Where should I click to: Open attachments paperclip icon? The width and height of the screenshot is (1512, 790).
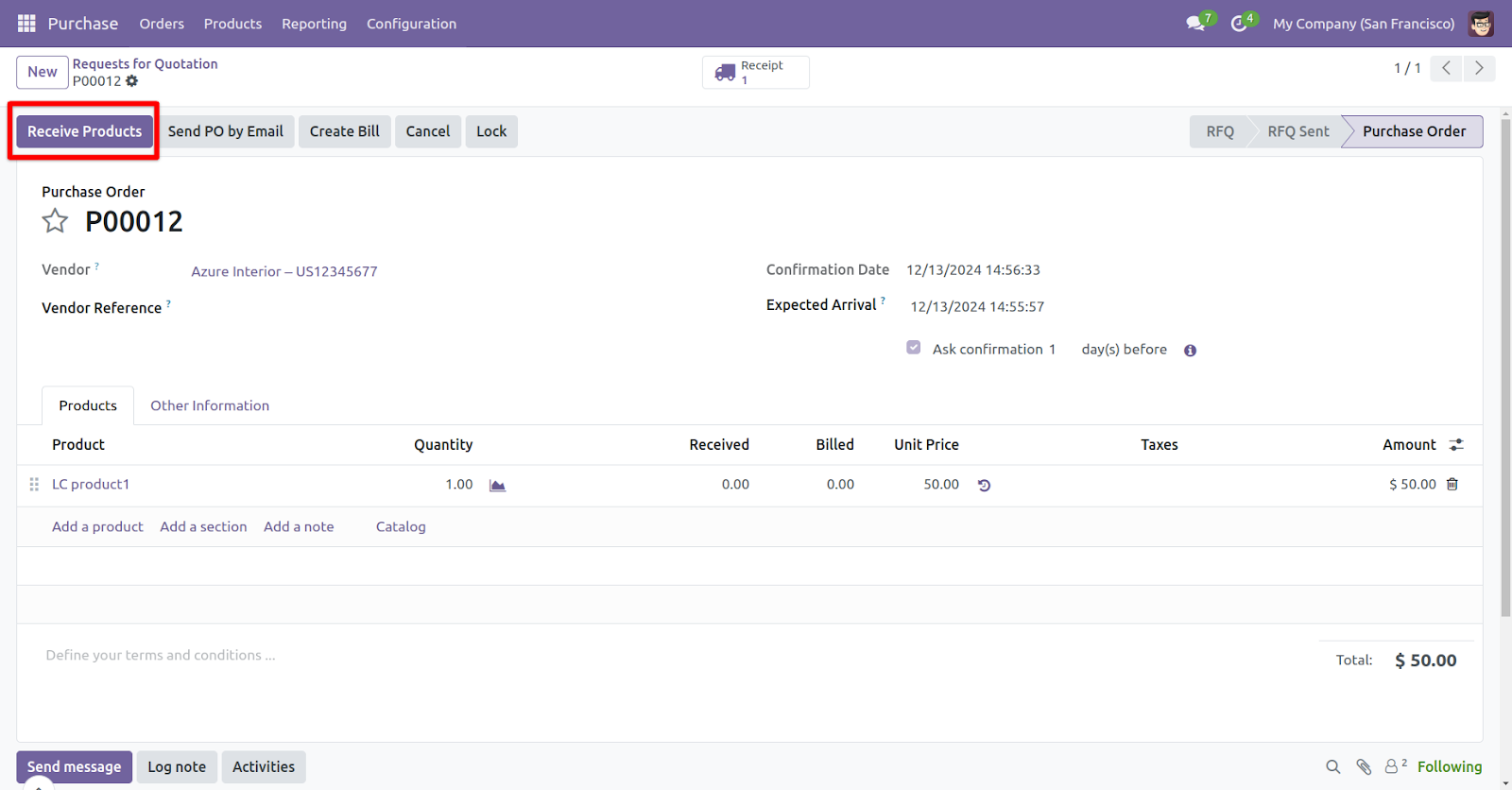(x=1364, y=767)
